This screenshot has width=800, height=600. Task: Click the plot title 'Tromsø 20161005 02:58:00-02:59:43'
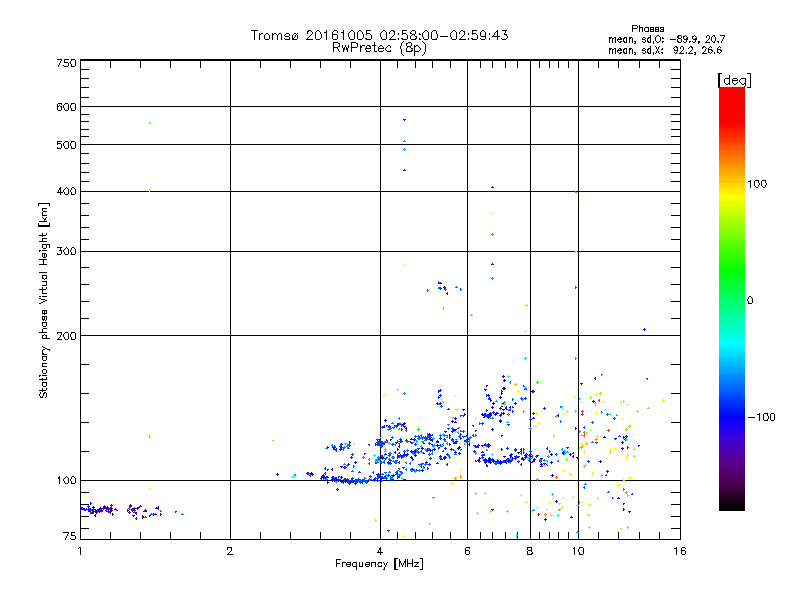(379, 35)
